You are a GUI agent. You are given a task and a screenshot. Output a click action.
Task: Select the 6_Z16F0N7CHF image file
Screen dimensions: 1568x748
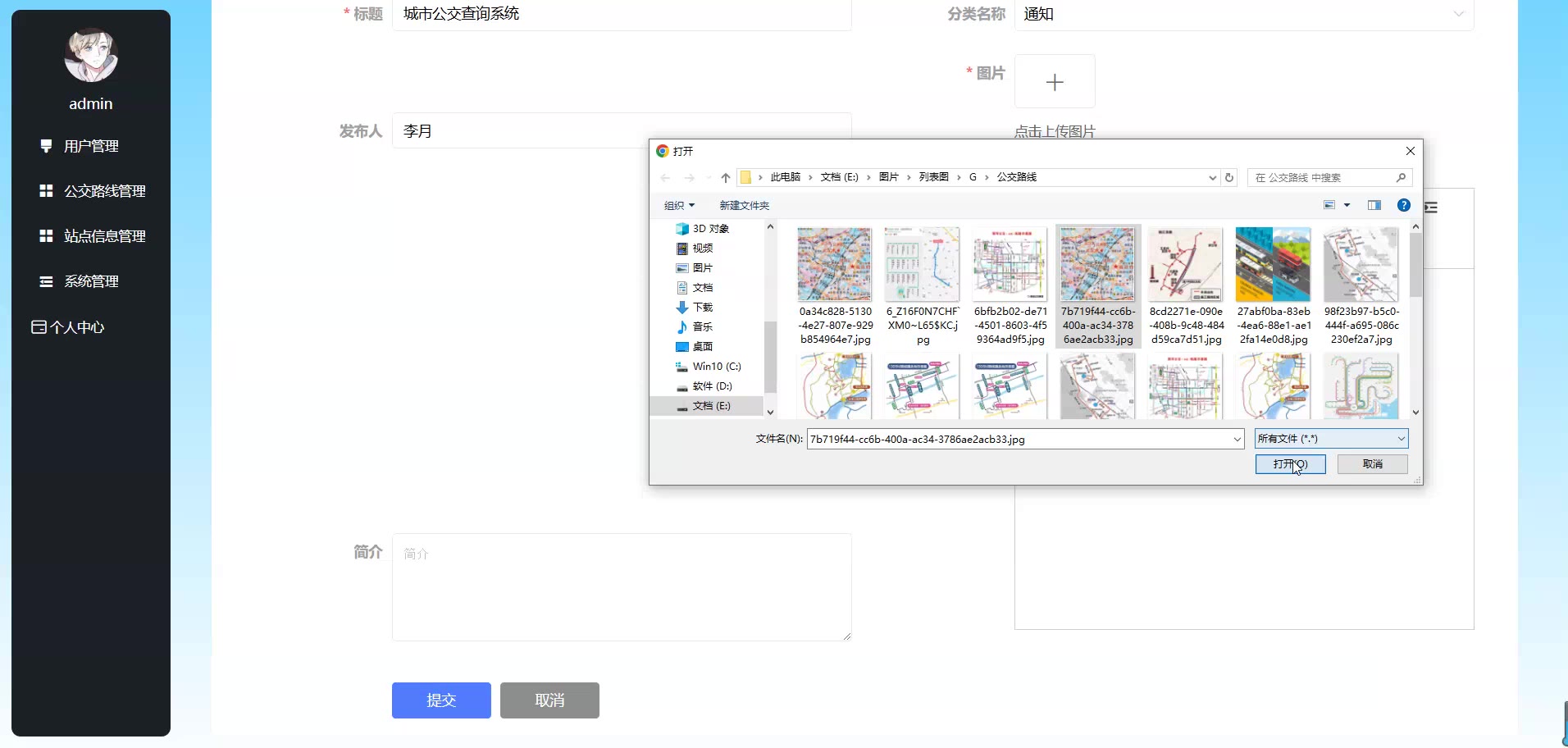coord(923,286)
